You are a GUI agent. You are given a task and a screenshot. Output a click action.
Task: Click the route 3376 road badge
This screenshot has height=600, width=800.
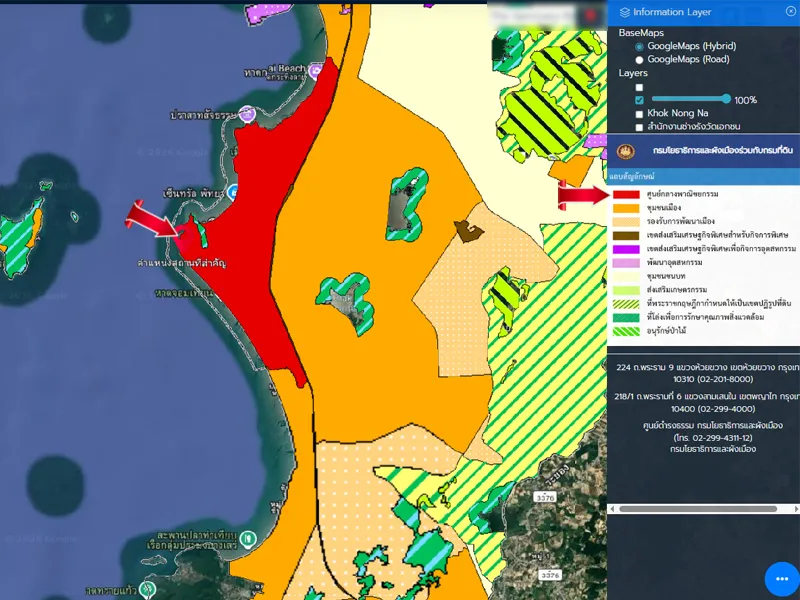click(x=545, y=496)
